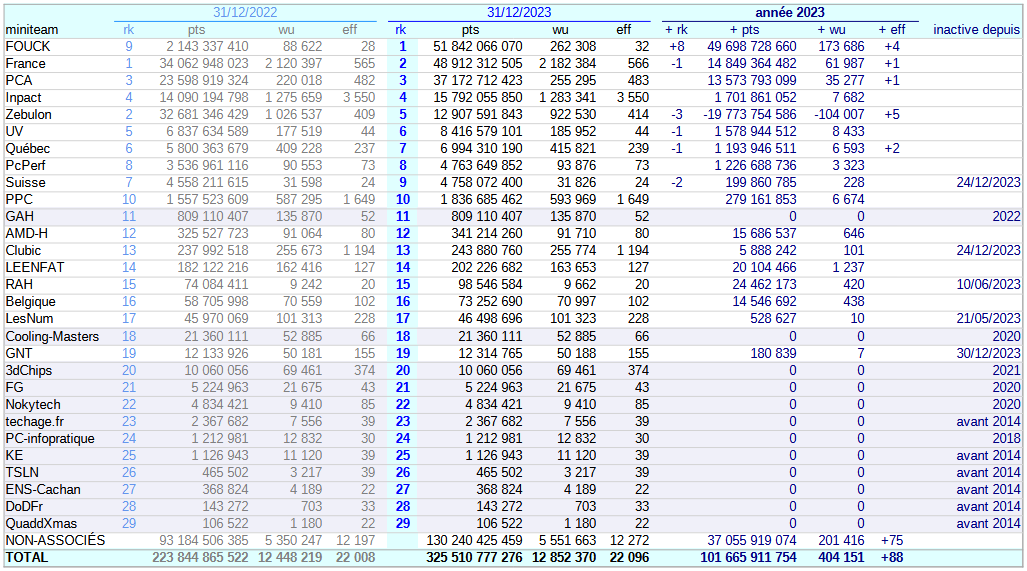Select the TOTAL row label

pos(26,558)
